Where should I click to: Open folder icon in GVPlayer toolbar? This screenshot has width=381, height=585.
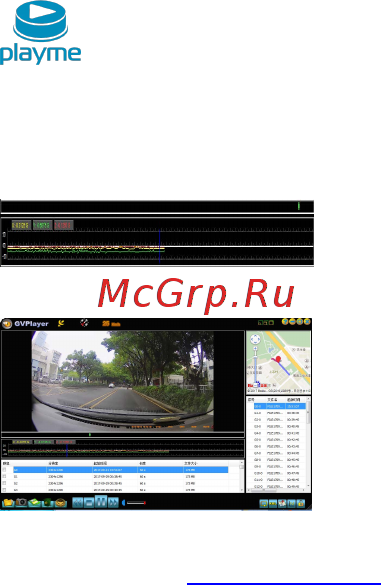pyautogui.click(x=8, y=503)
